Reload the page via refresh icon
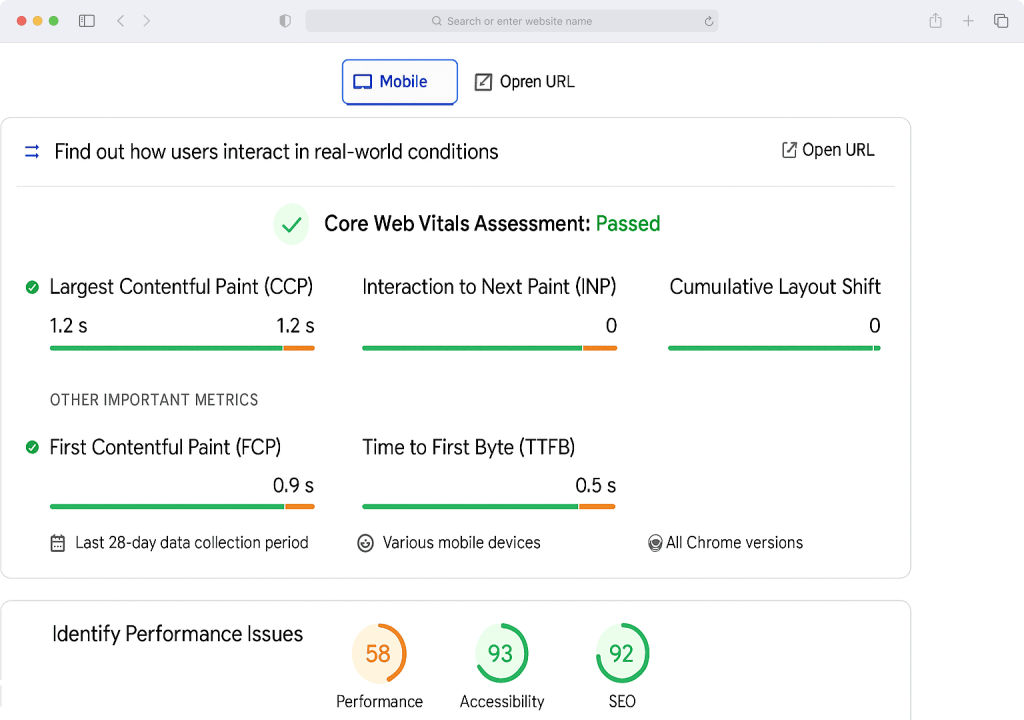The width and height of the screenshot is (1024, 720). coord(709,21)
